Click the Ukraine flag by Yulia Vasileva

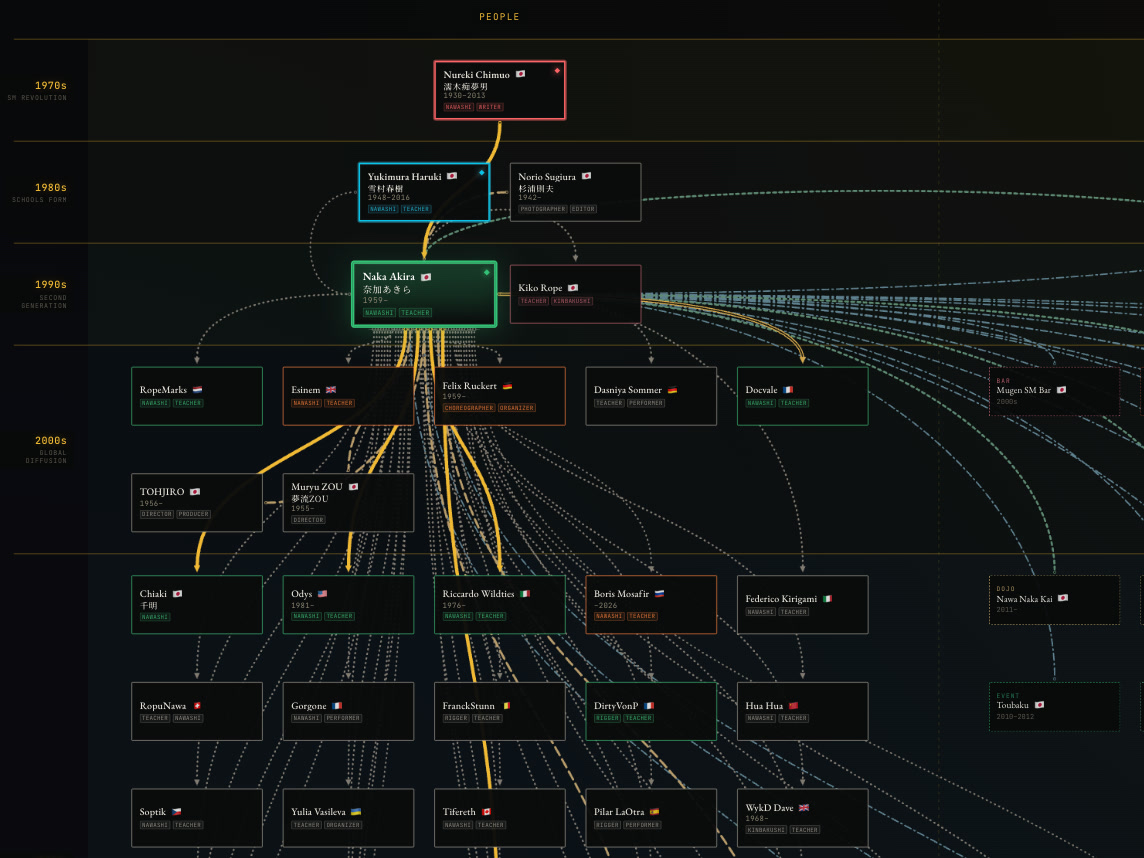356,811
